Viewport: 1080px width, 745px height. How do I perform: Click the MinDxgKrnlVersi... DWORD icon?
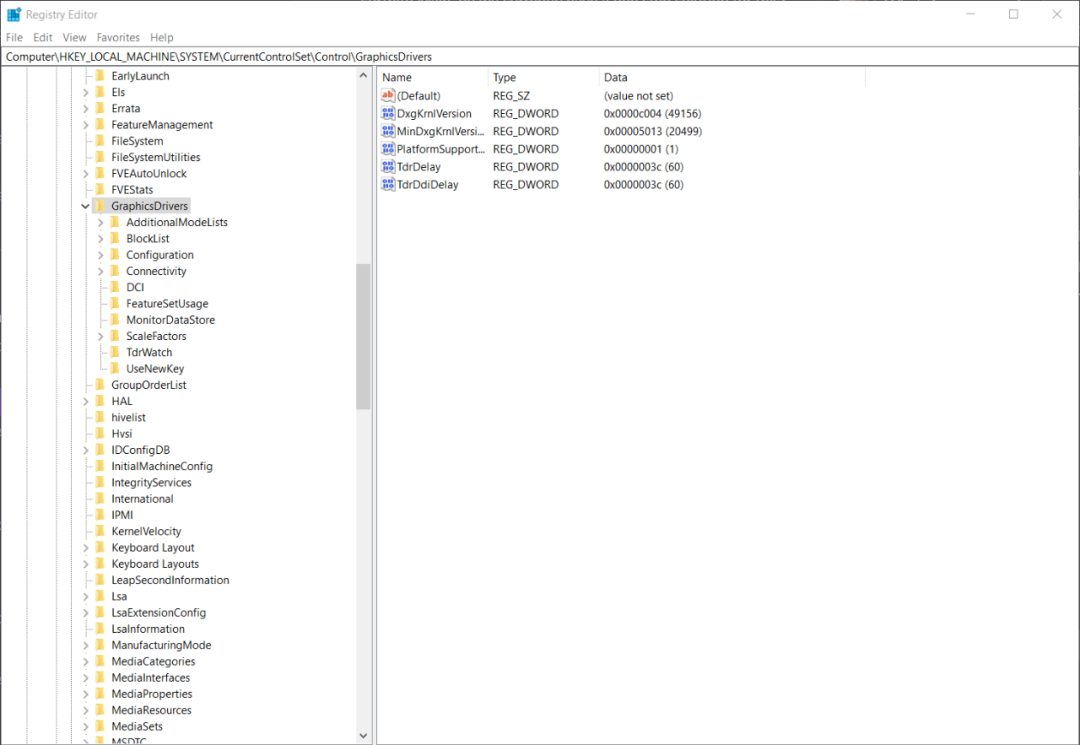tap(388, 132)
